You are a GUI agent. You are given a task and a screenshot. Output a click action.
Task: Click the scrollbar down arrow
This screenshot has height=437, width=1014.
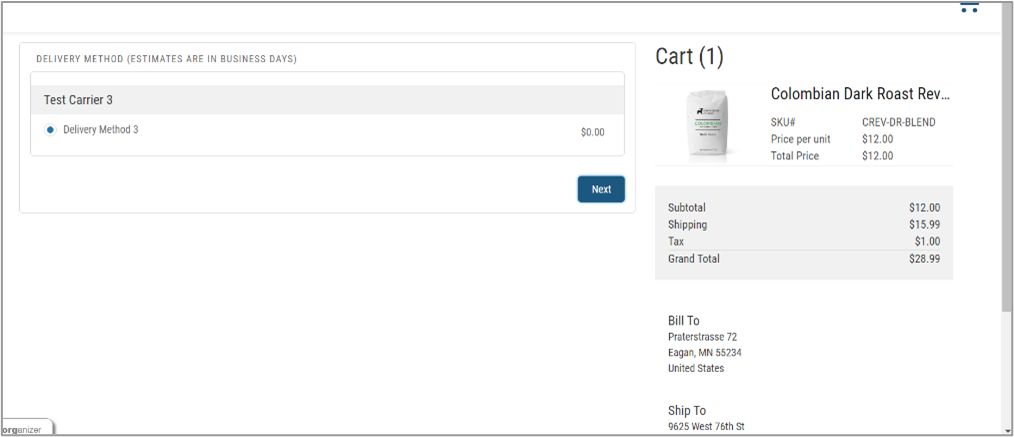1008,429
